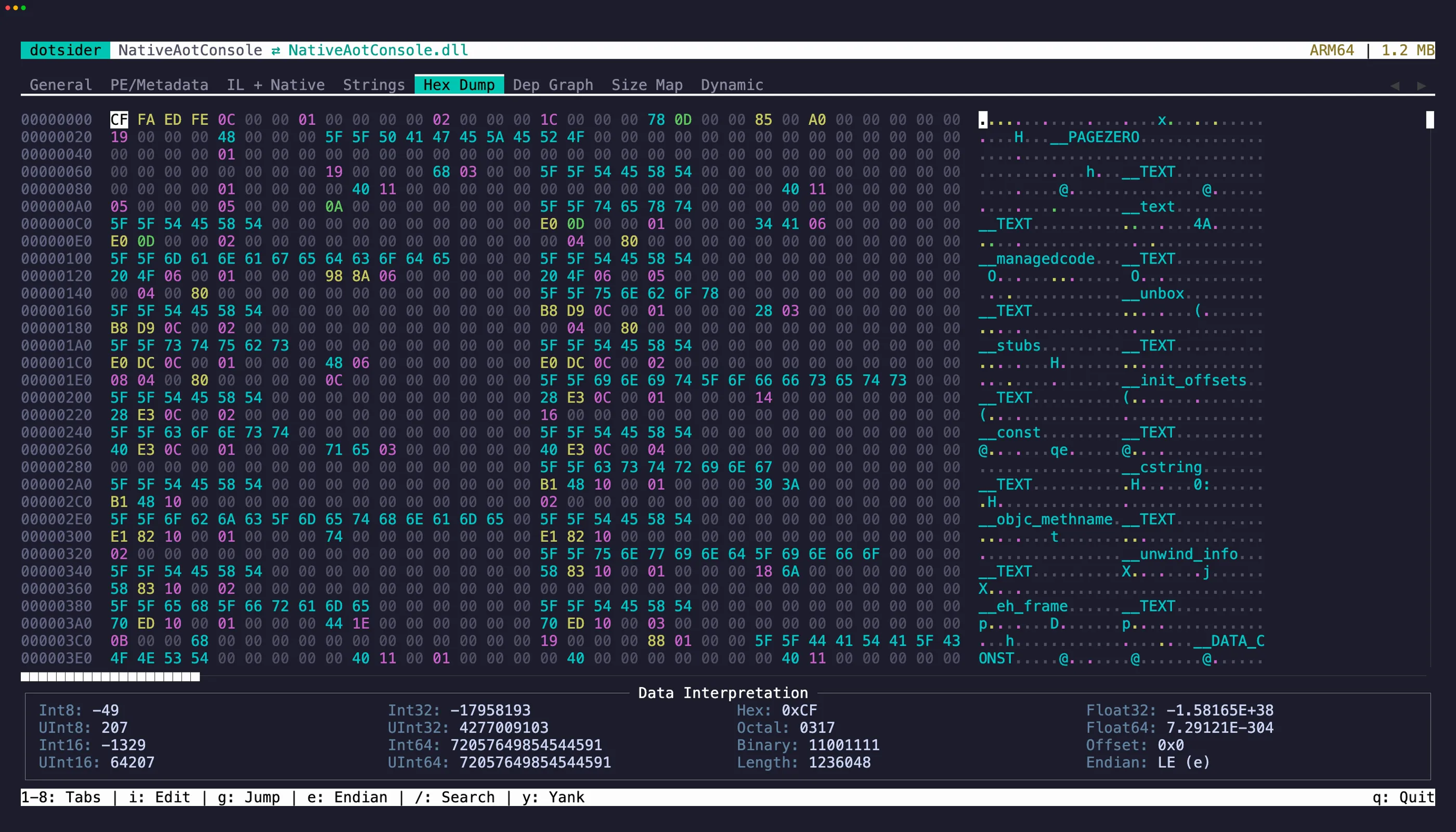Screen dimensions: 1456x832
Task: Click the Endian value LE (e)
Action: [x=1184, y=762]
